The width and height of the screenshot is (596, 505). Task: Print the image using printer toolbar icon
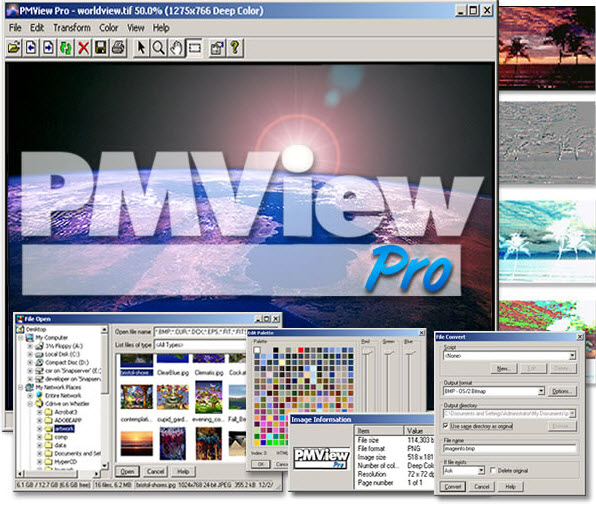point(118,48)
